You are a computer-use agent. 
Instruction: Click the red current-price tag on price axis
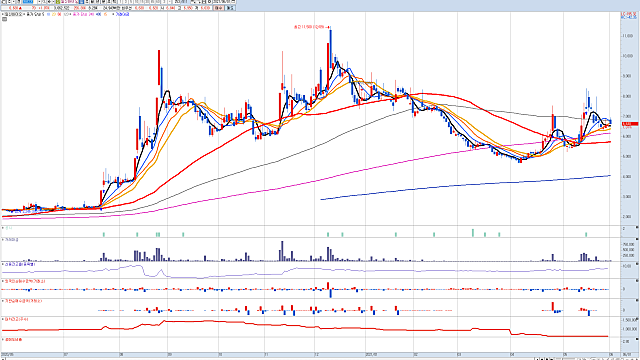pyautogui.click(x=630, y=124)
